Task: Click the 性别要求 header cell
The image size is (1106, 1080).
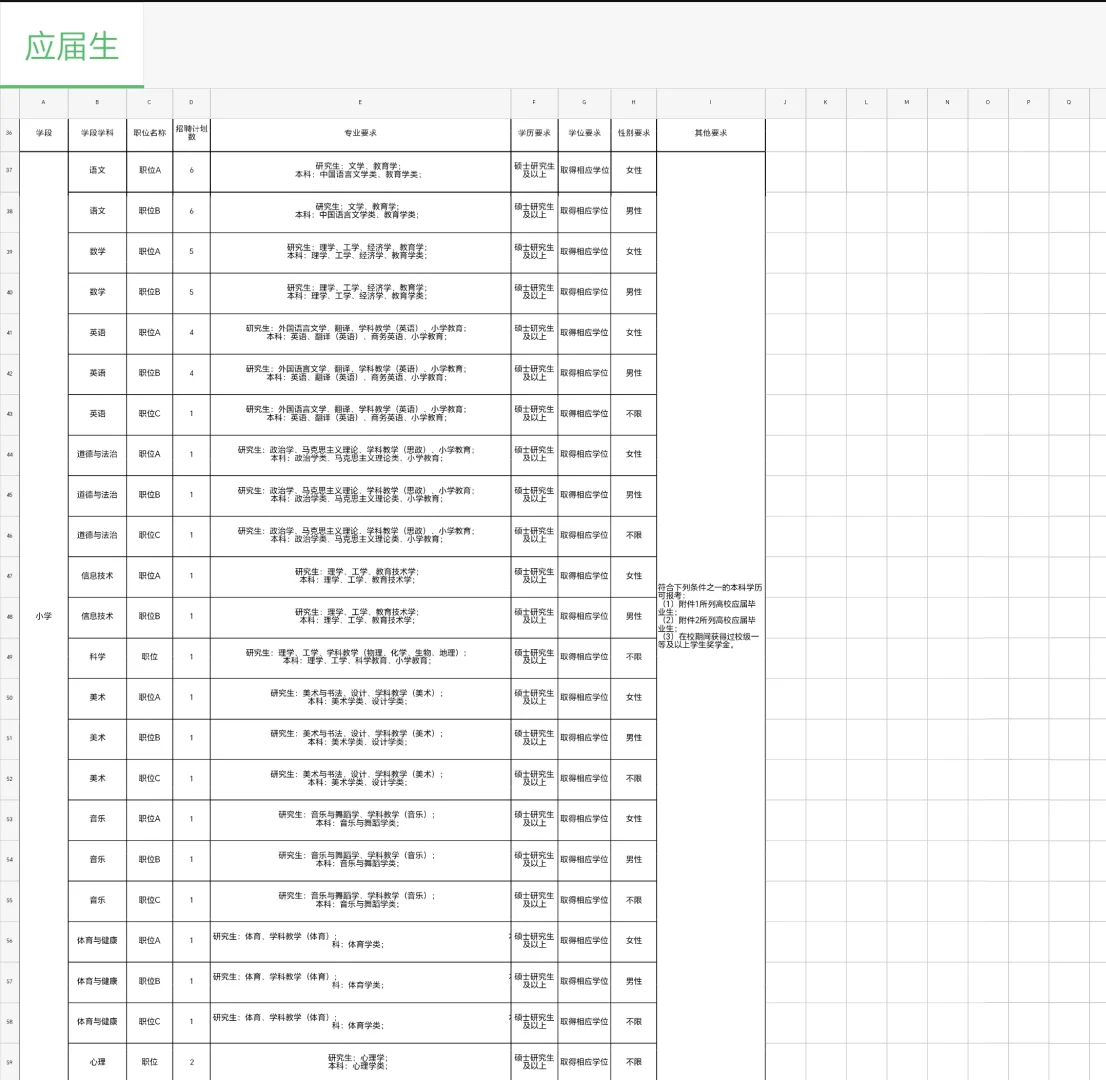Action: [633, 131]
